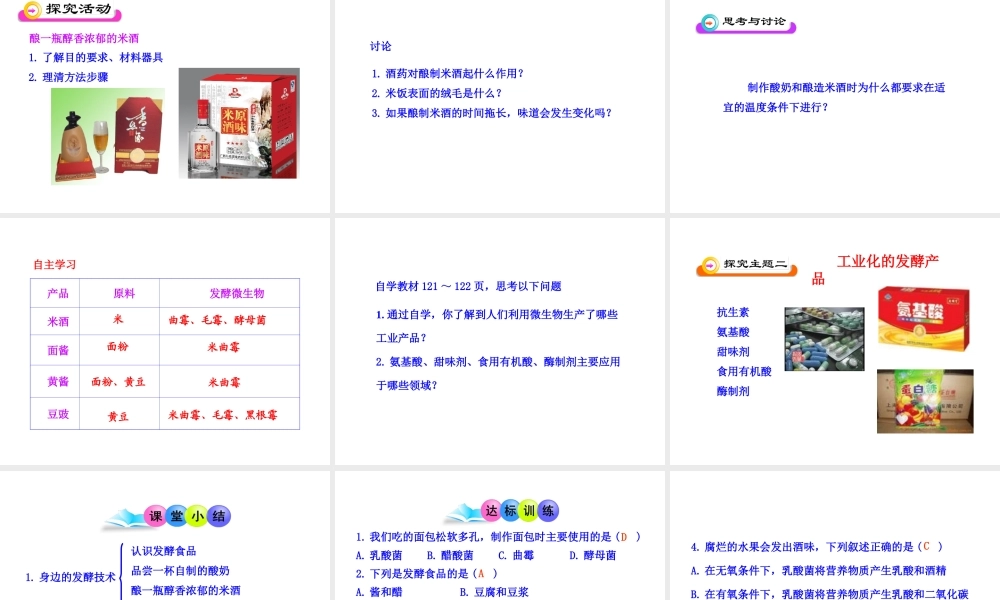Choose option B. 醋酸菌 in question 1
The height and width of the screenshot is (600, 1000).
coord(450,555)
